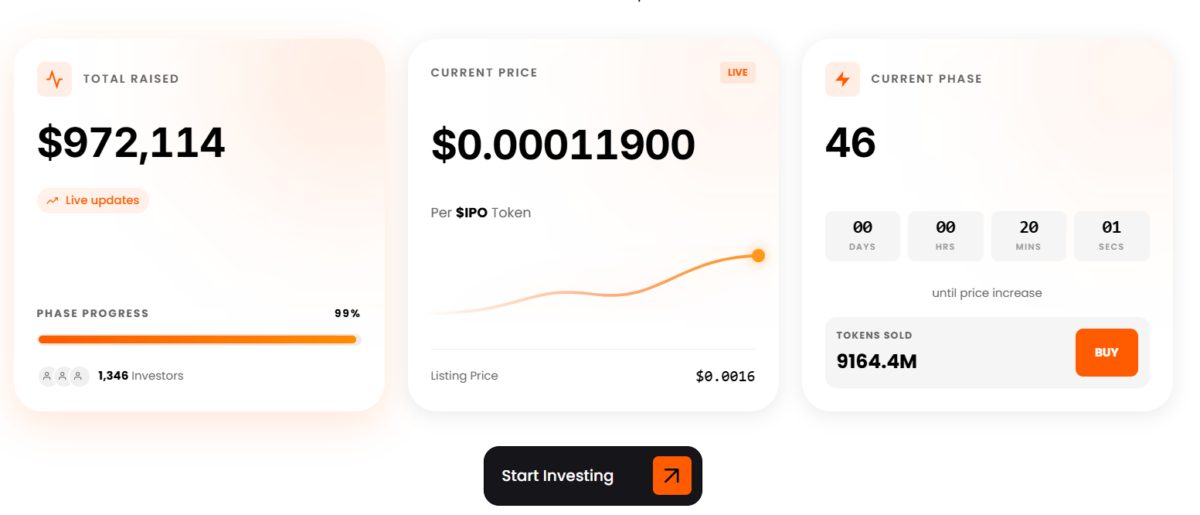Click the Mins countdown box

click(x=1028, y=236)
